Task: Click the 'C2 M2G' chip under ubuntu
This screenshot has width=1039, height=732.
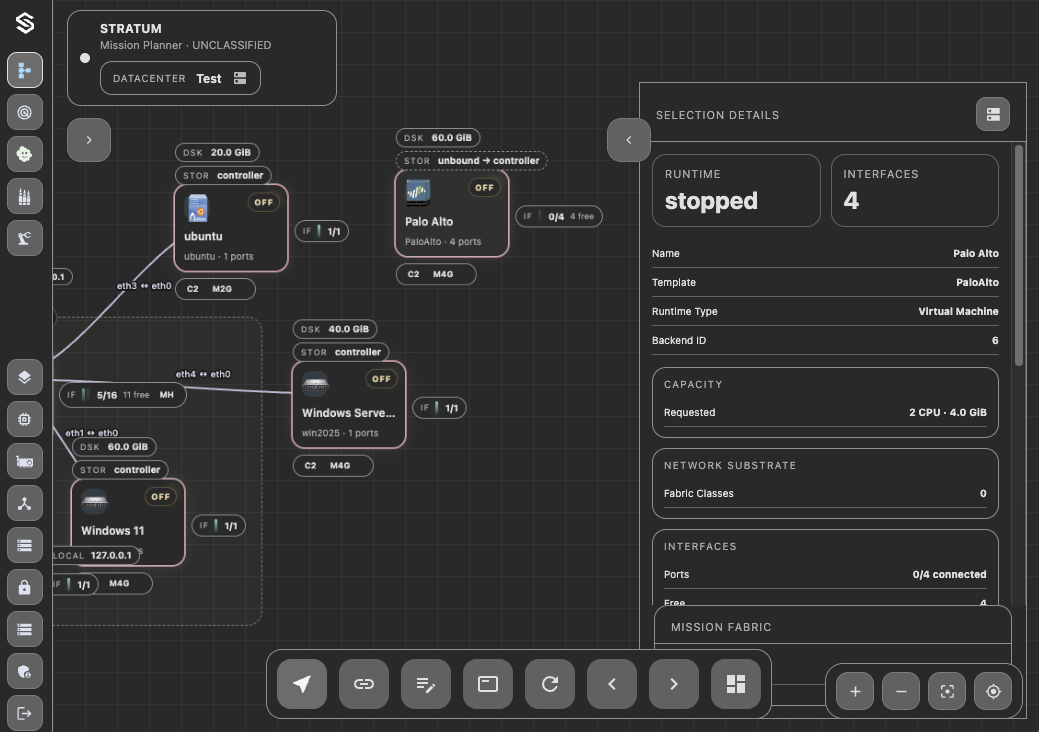Action: (215, 289)
